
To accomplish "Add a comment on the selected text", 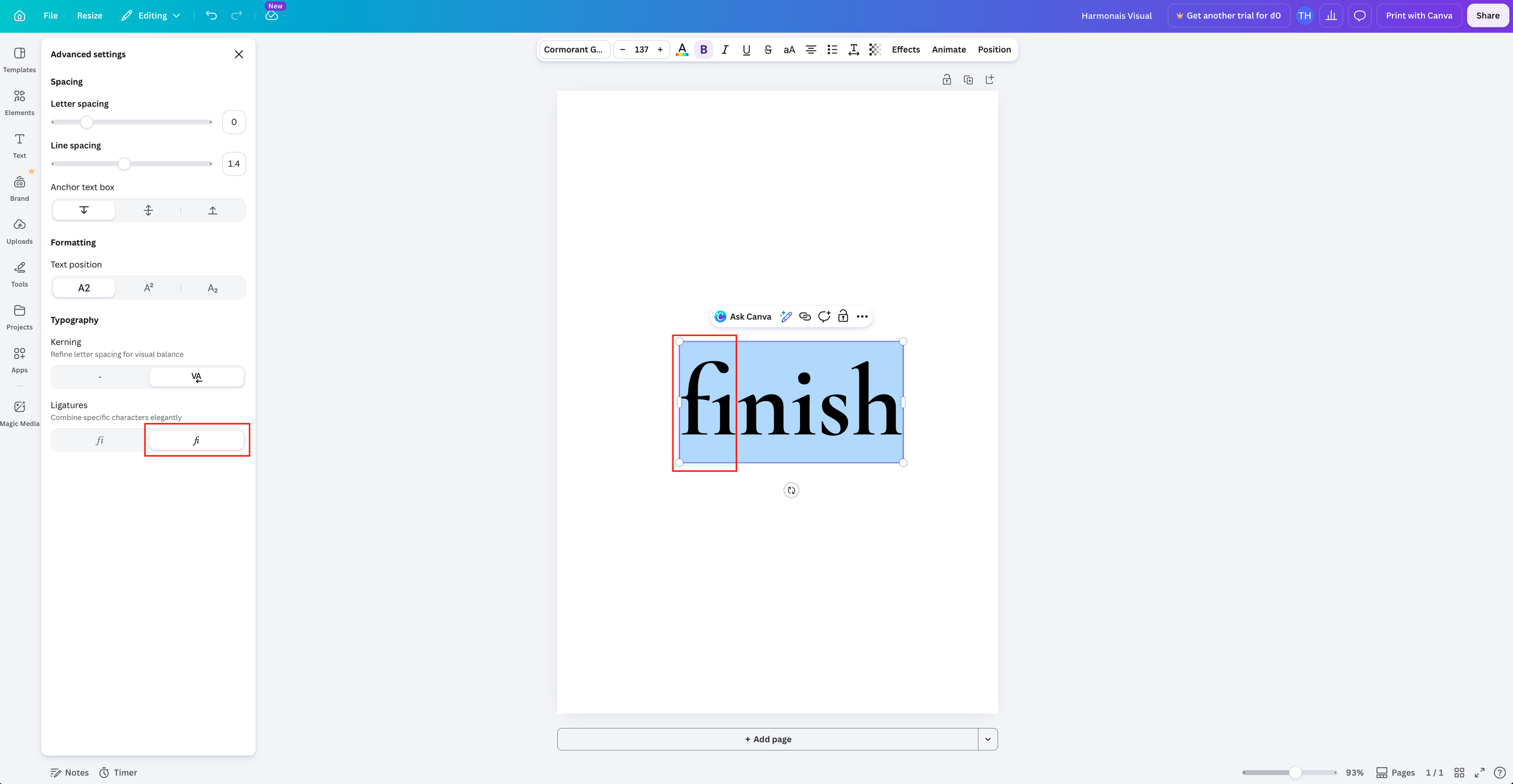I will coord(824,316).
